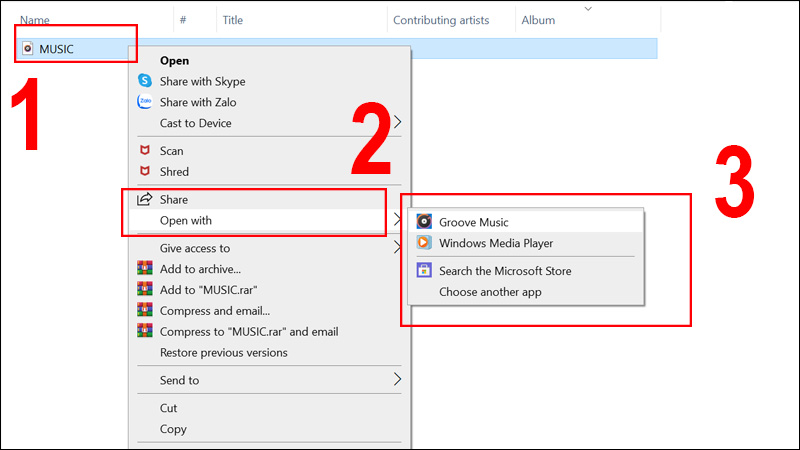Click the McAfee icon beside Shred
The image size is (800, 450).
(x=145, y=171)
